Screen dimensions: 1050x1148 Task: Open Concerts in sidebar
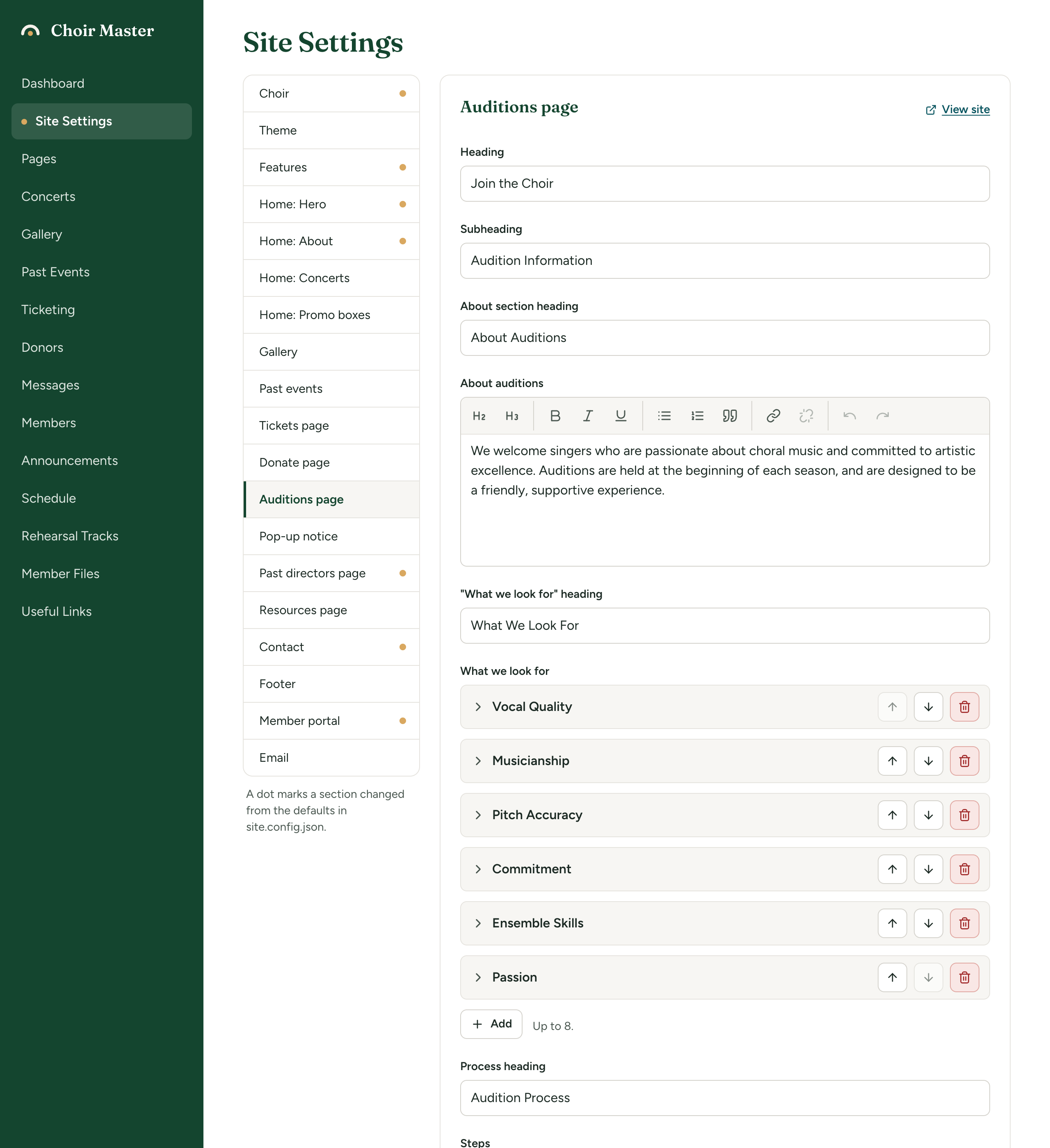tap(101, 196)
